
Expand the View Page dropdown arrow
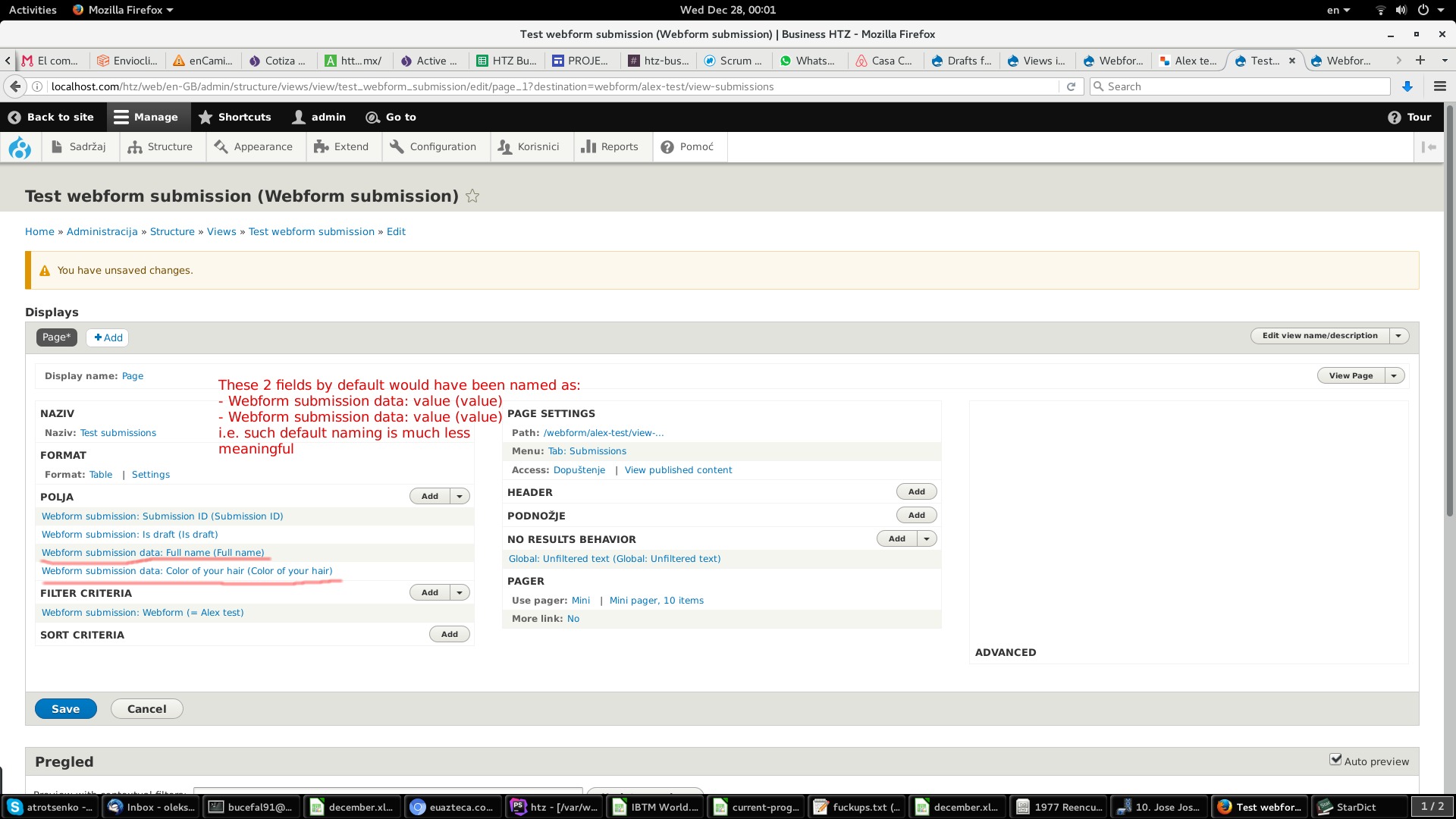(x=1394, y=376)
